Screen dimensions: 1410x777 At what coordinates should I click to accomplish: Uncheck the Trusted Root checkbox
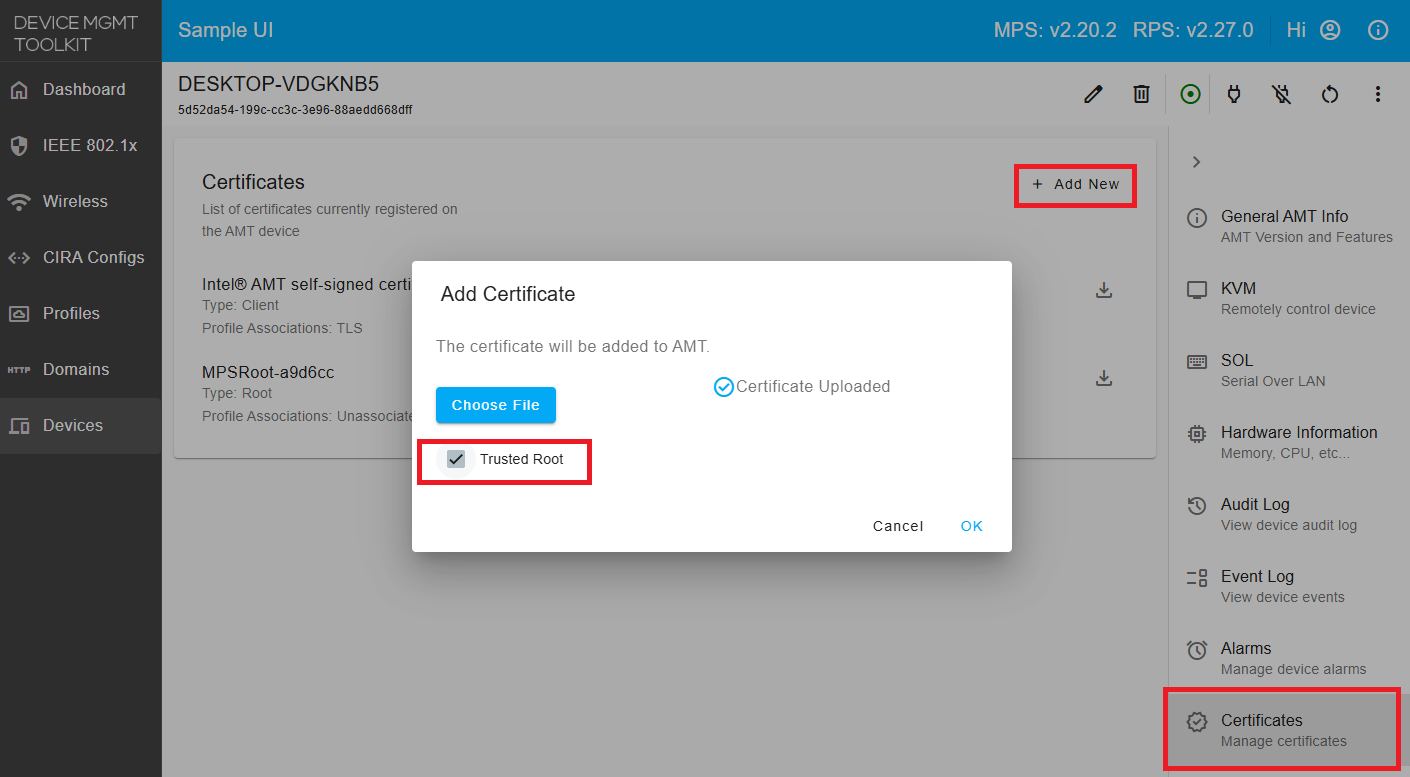[x=456, y=459]
